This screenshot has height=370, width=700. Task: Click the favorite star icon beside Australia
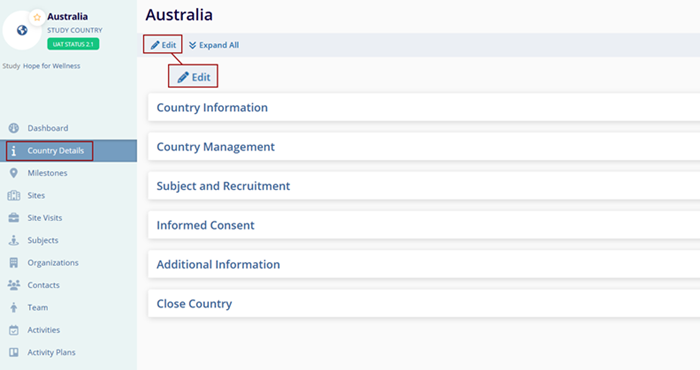coord(37,17)
